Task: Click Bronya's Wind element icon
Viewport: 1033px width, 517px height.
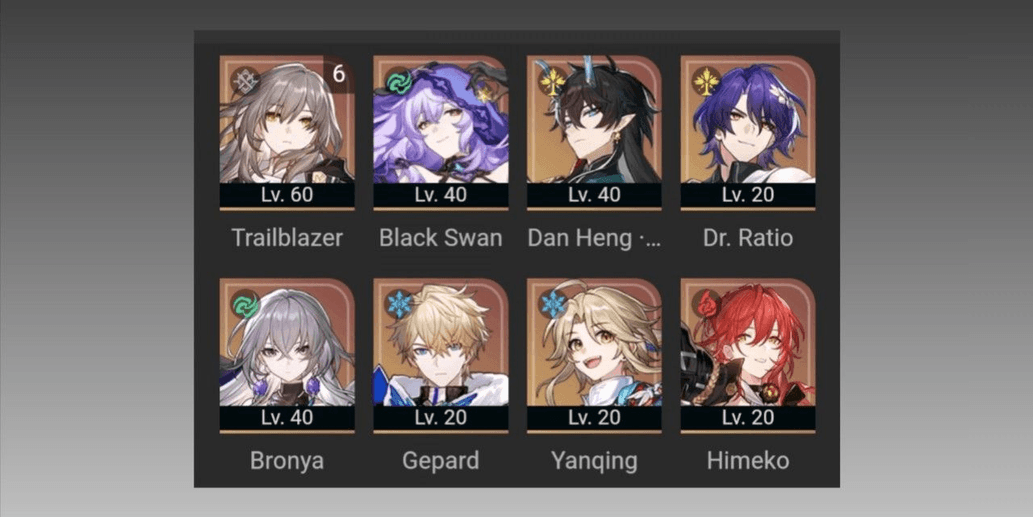Action: point(244,305)
